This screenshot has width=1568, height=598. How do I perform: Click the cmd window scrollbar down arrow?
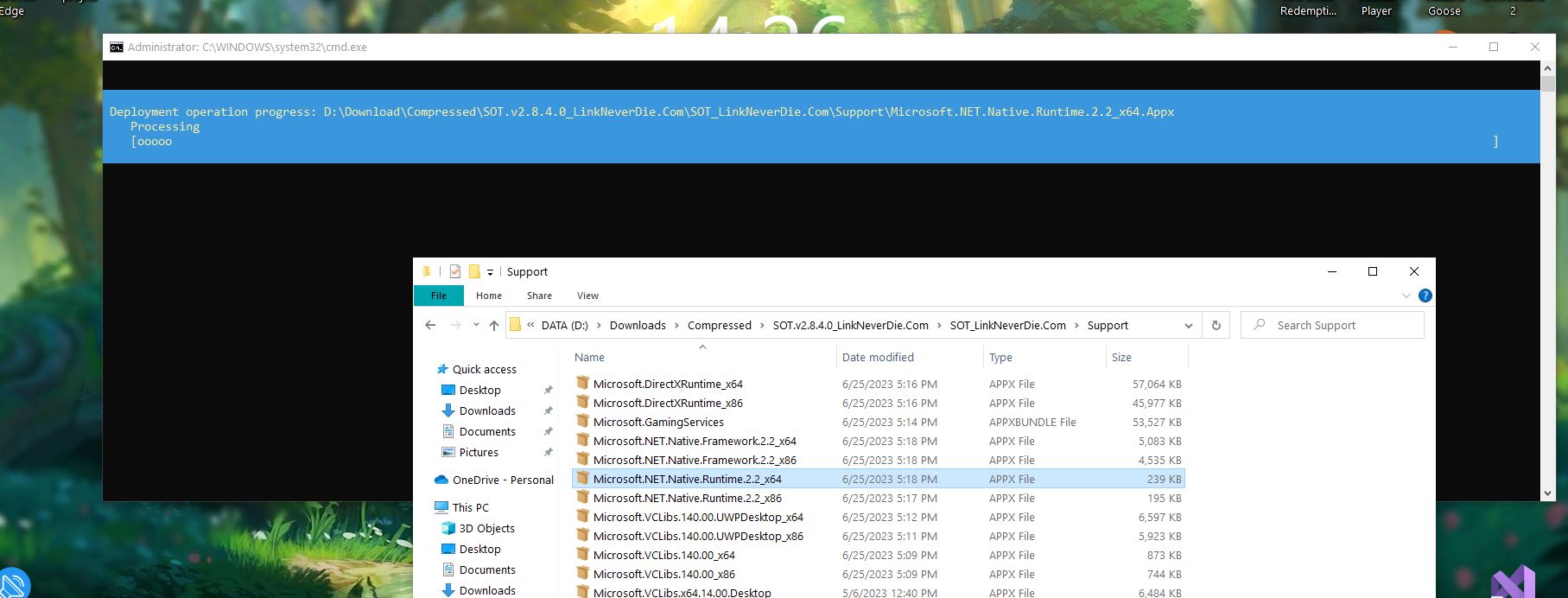click(1547, 493)
